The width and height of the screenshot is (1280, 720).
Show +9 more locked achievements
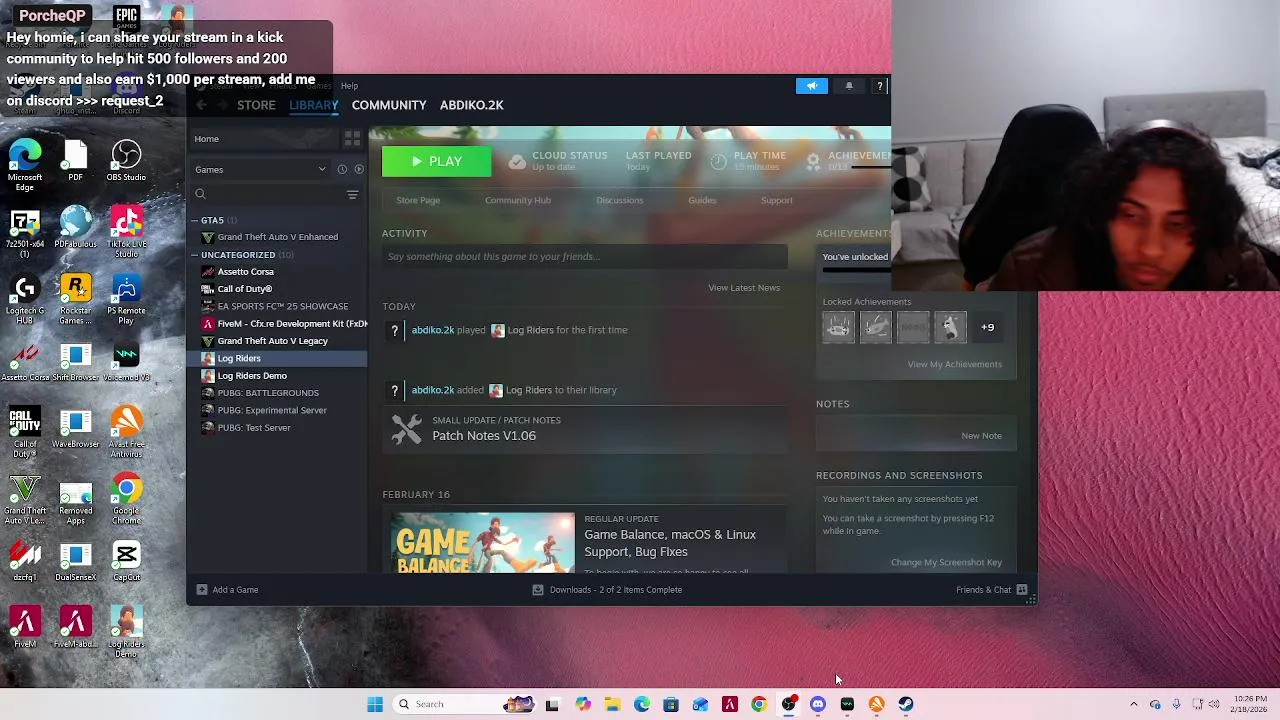(x=988, y=327)
